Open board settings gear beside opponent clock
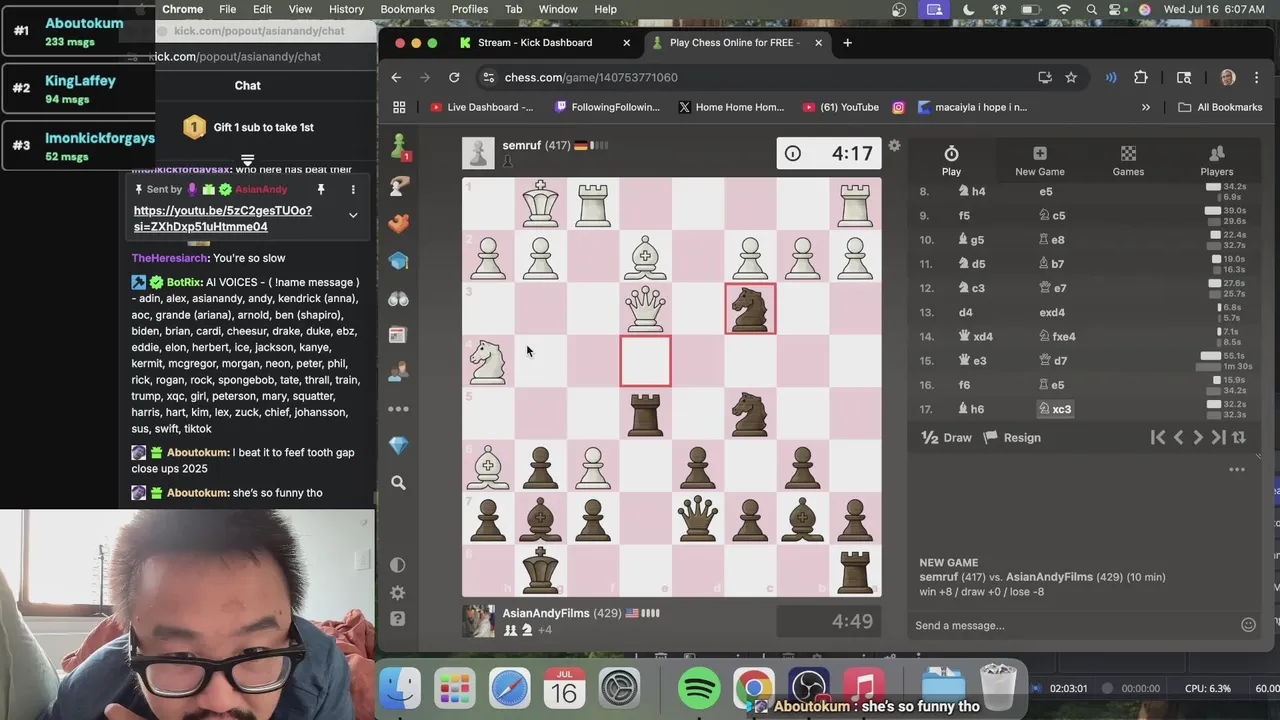 (894, 146)
